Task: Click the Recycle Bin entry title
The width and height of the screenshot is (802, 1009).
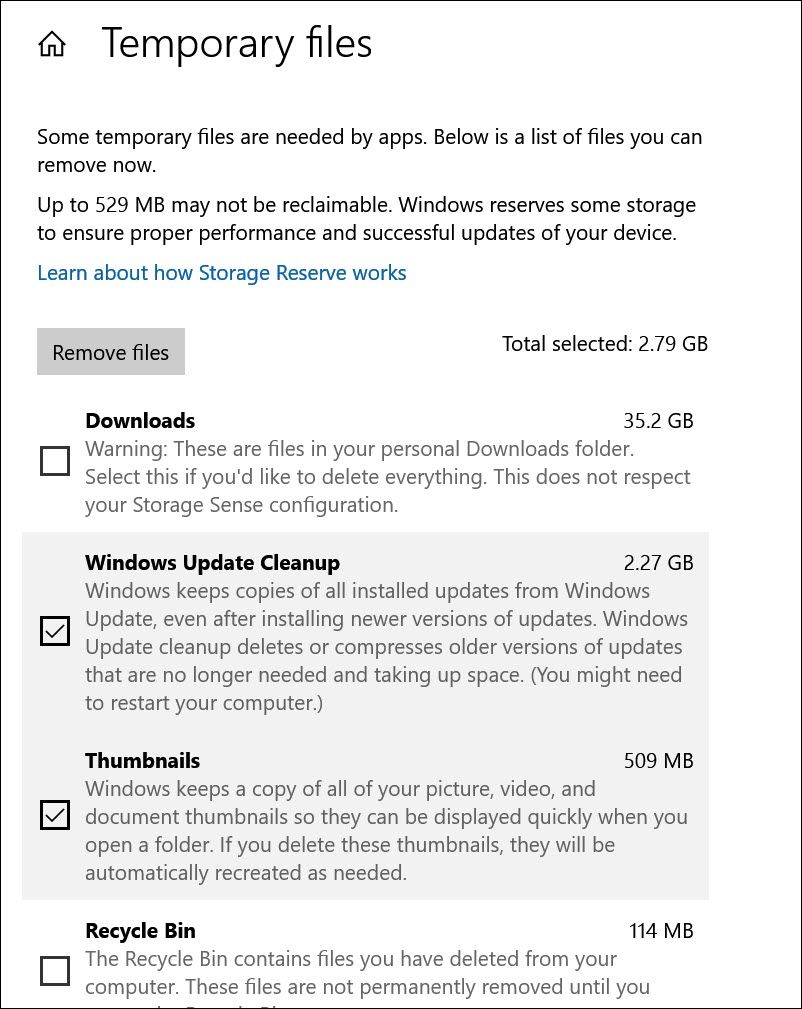Action: coord(139,931)
